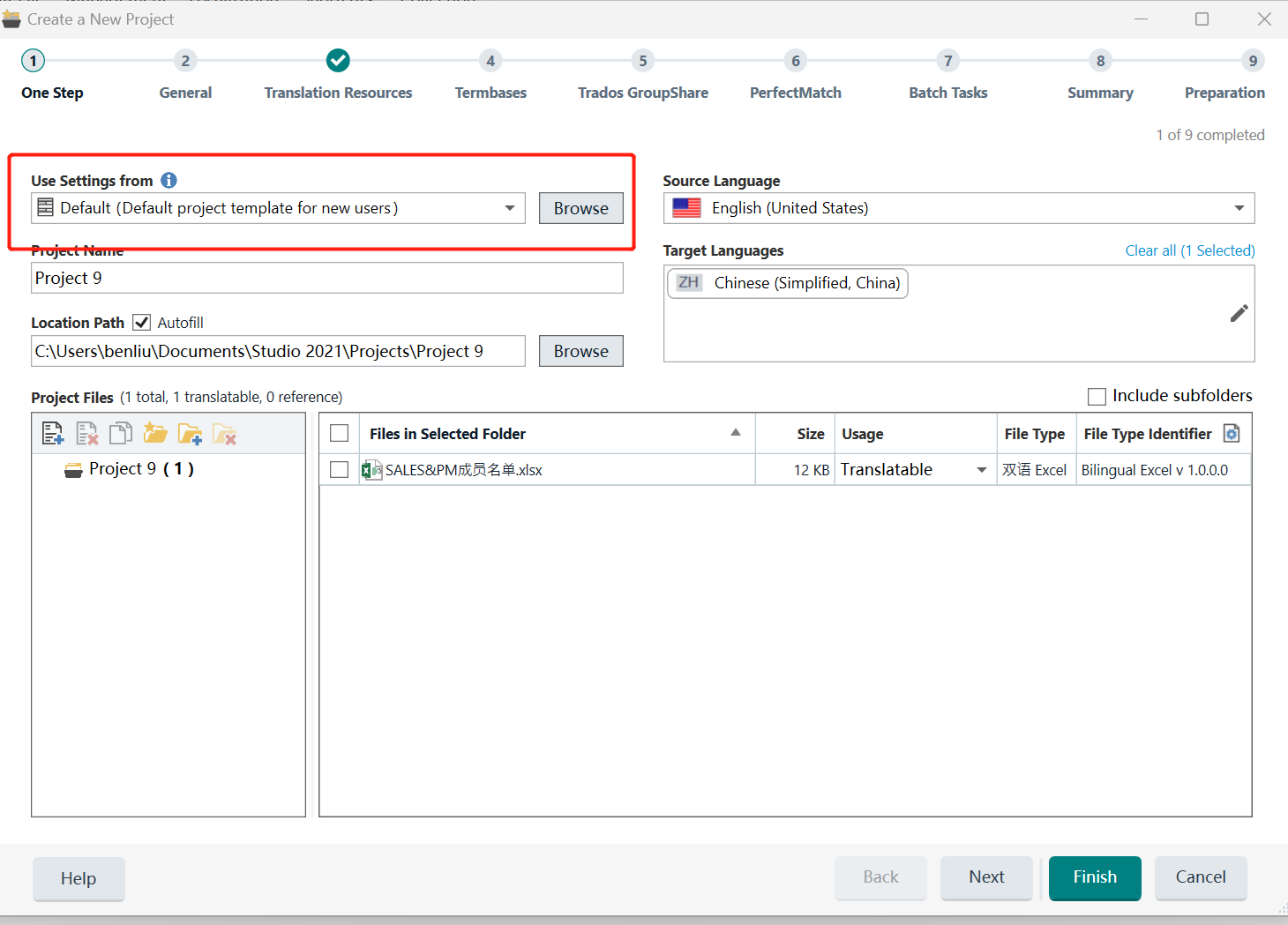Viewport: 1288px width, 925px height.
Task: Enable Include subfolders checkbox
Action: click(x=1097, y=397)
